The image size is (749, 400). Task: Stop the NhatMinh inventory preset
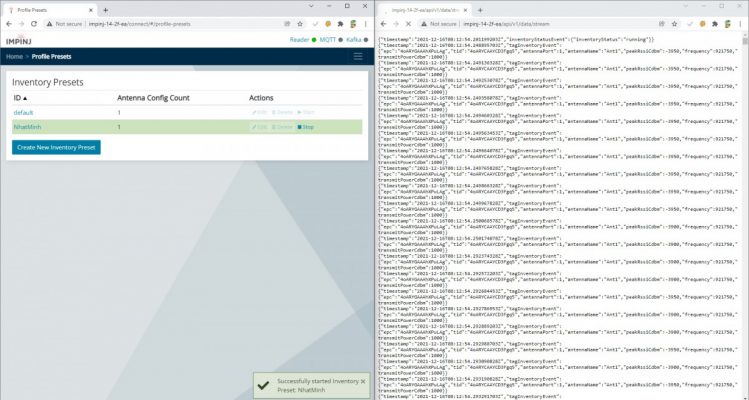(x=306, y=127)
